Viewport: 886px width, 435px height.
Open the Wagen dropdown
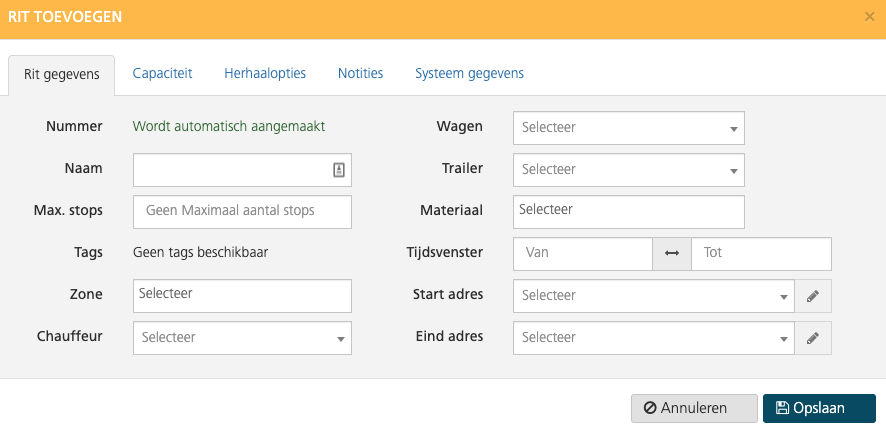coord(628,128)
